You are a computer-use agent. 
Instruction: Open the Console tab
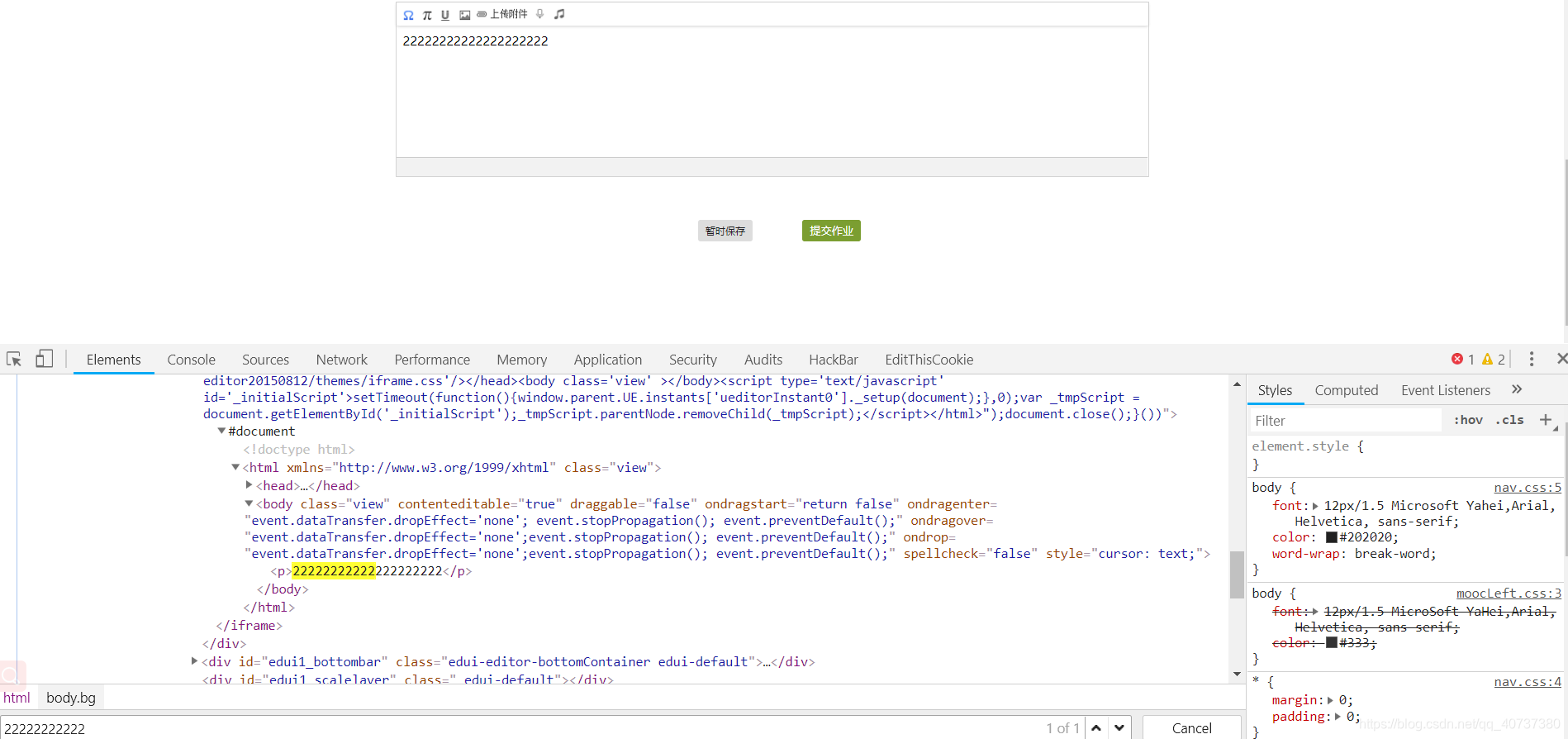[x=192, y=360]
